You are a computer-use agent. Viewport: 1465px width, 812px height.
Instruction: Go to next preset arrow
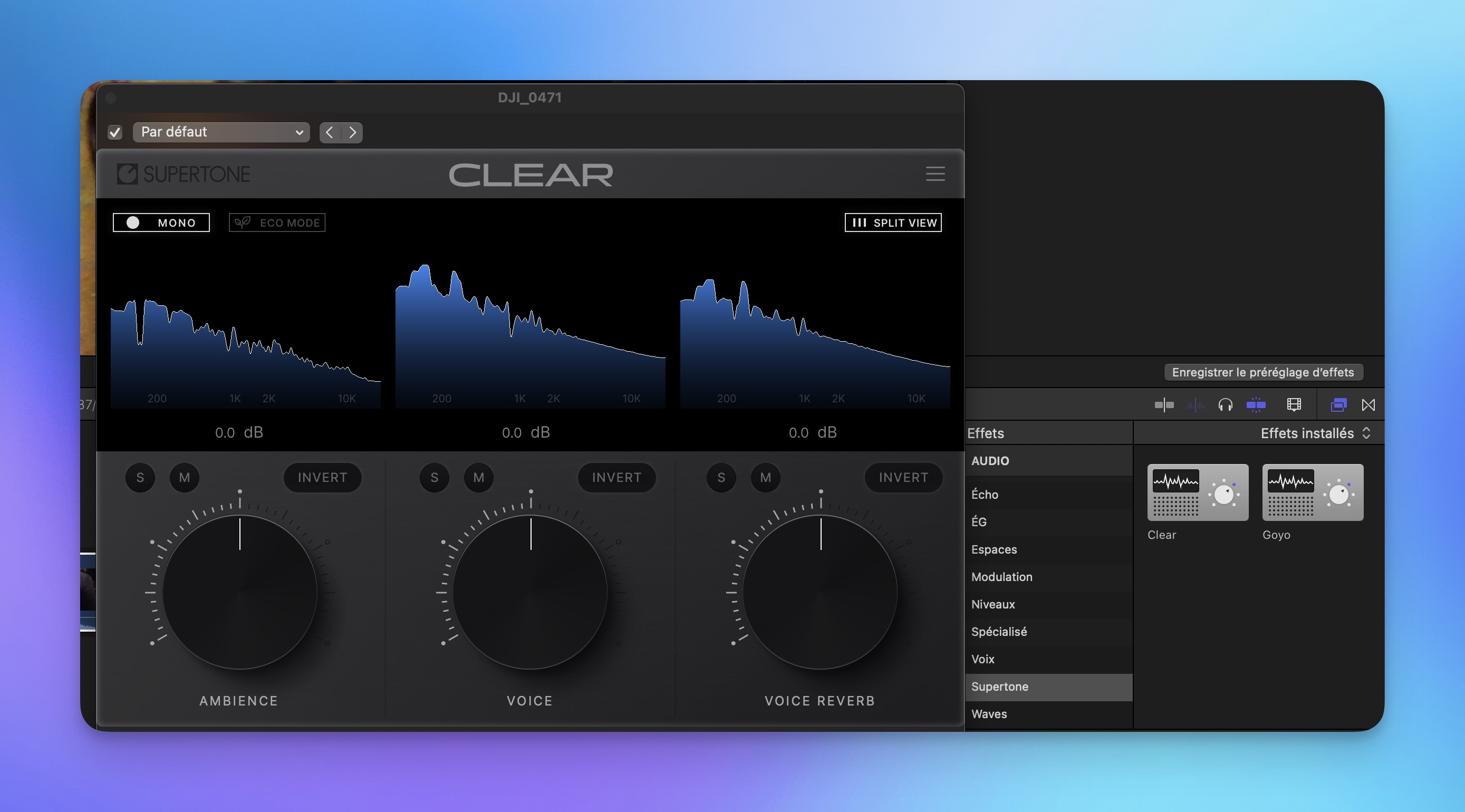tap(353, 132)
